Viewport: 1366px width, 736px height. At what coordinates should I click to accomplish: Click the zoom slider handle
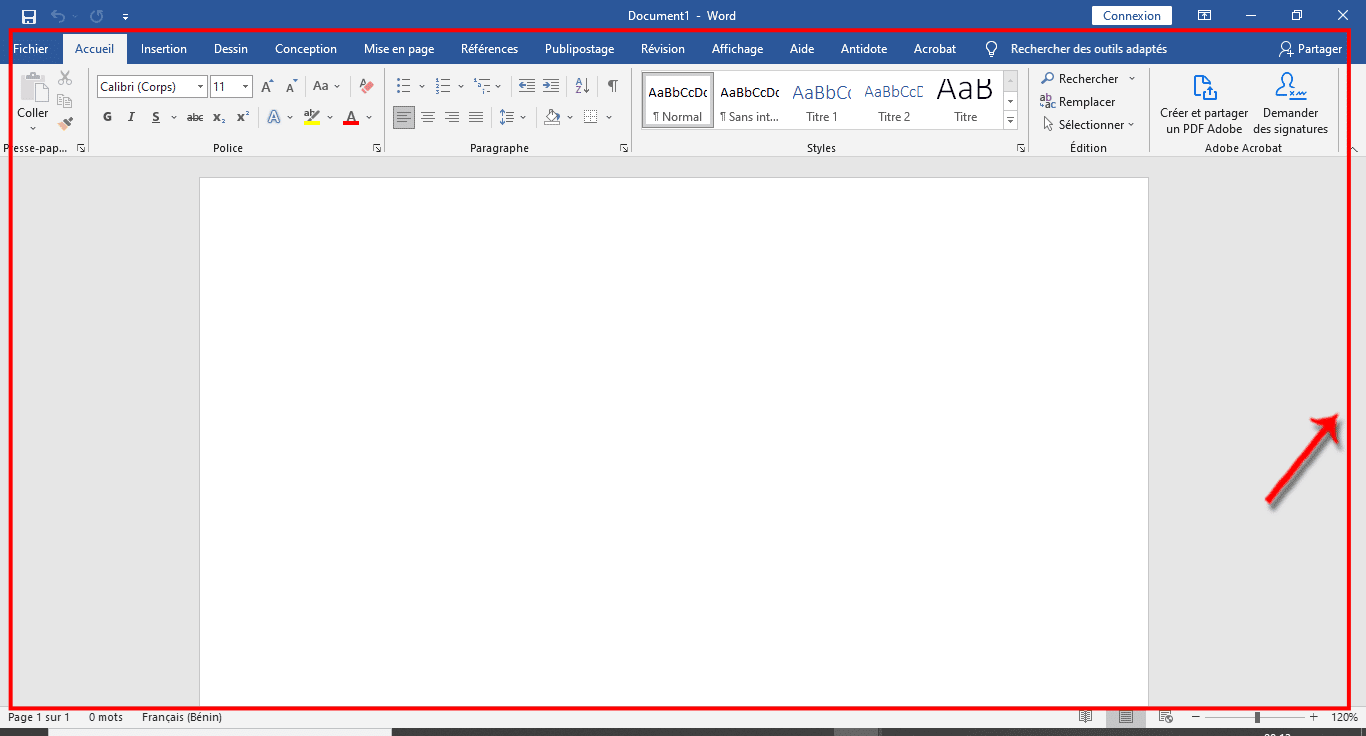[x=1257, y=717]
